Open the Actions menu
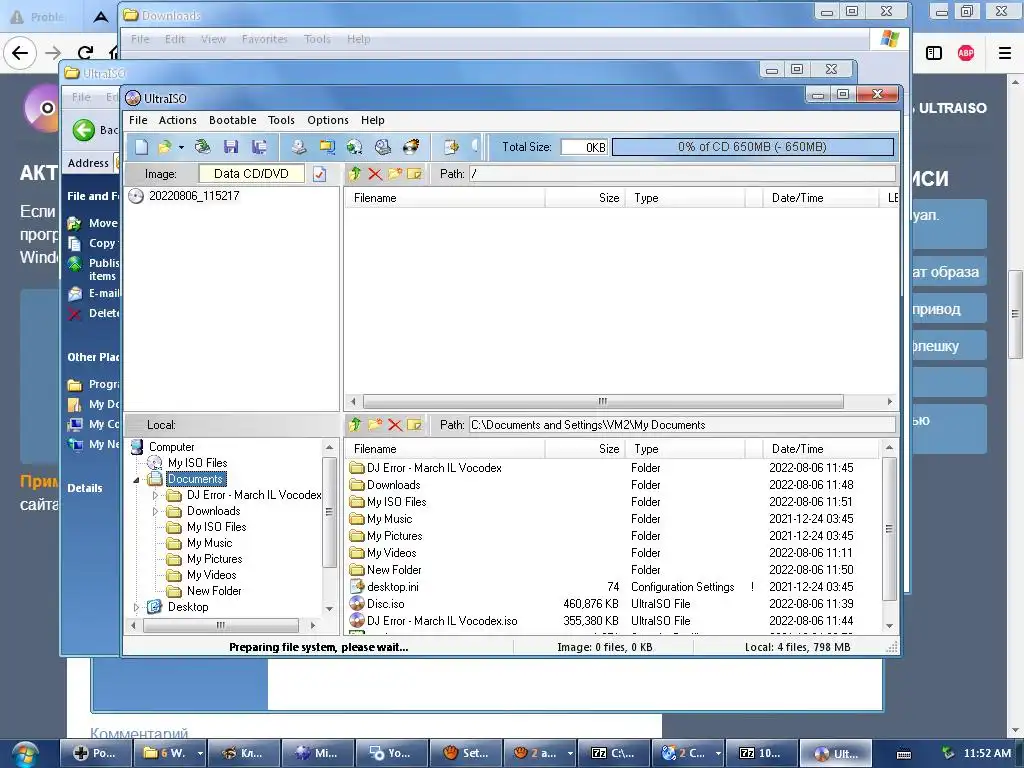Viewport: 1024px width, 768px height. [178, 120]
